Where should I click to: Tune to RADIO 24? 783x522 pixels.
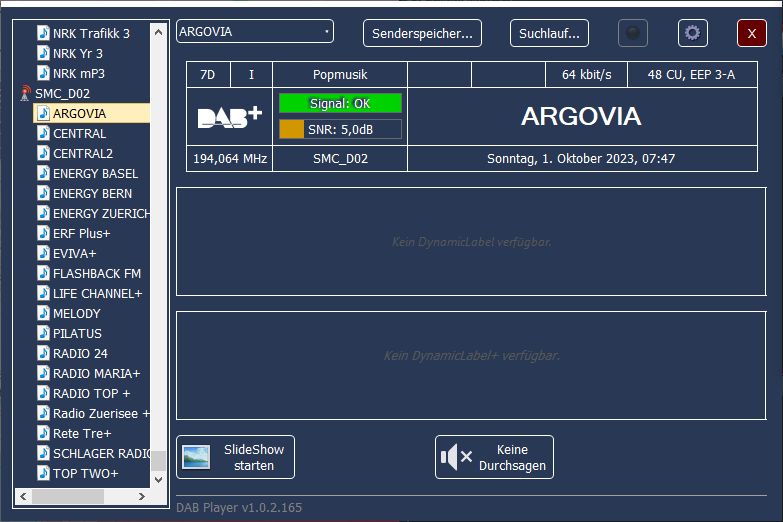[x=80, y=353]
